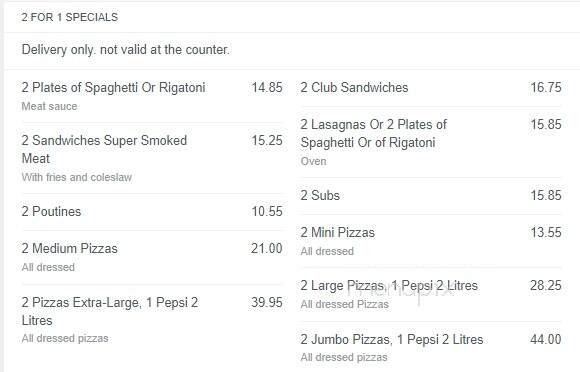Click the 'Oven' description under Lasagnas
Screen dimensions: 580x372
click(314, 161)
